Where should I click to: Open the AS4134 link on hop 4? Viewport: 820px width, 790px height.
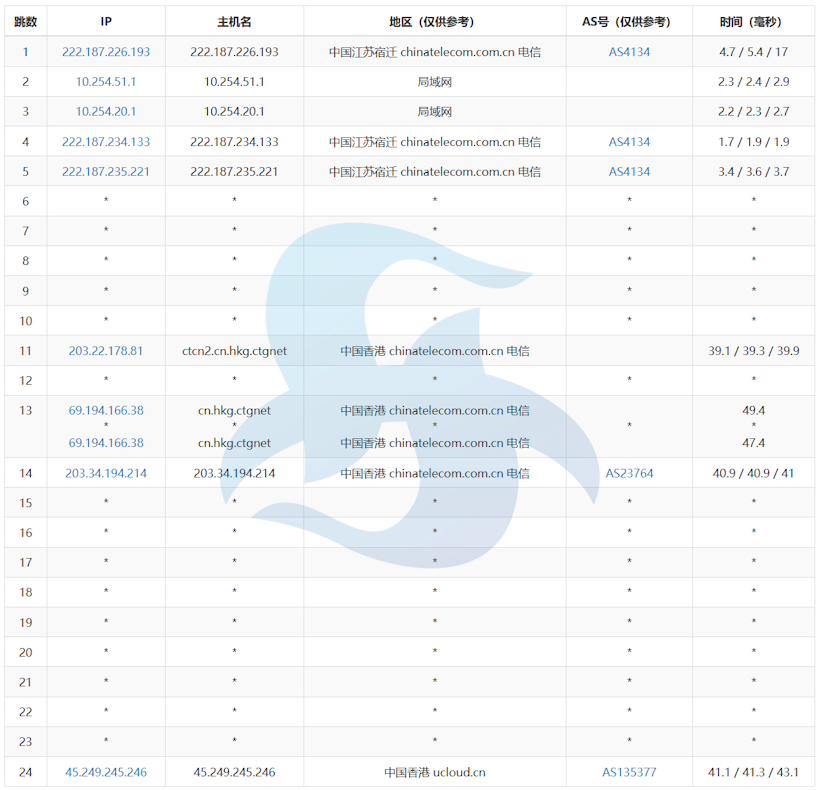tap(628, 141)
